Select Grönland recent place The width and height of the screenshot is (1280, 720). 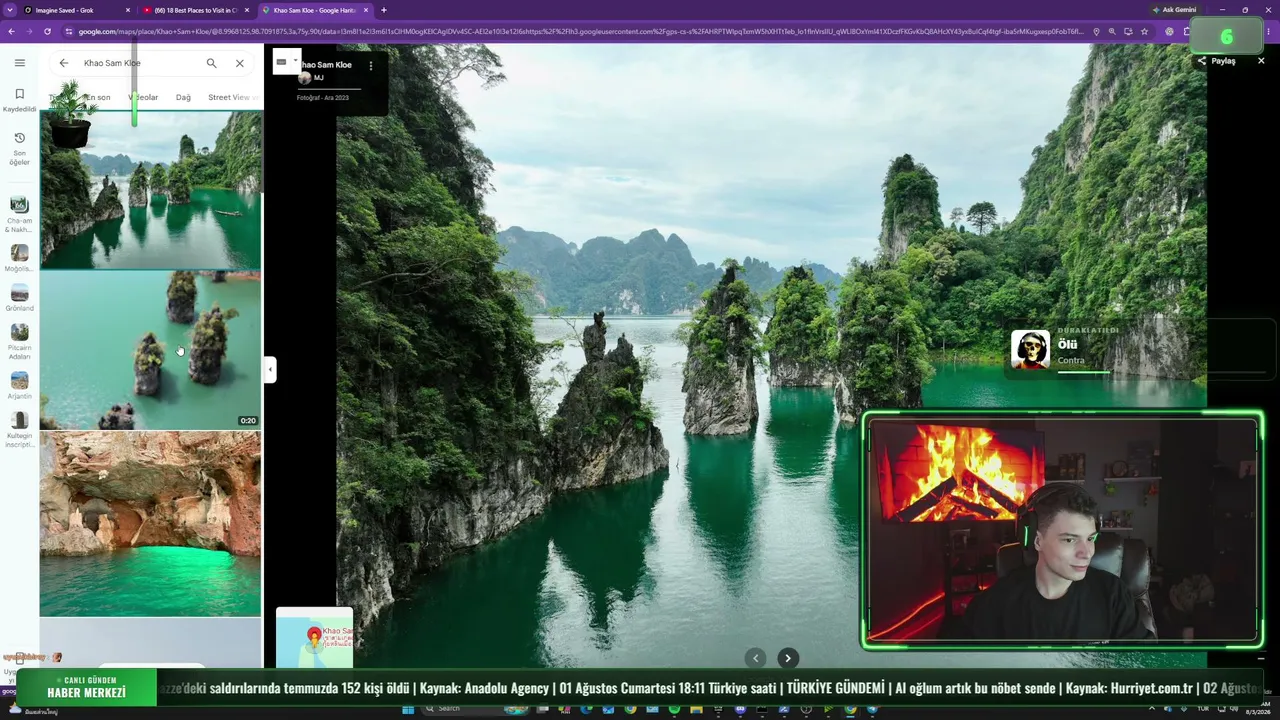pos(19,298)
